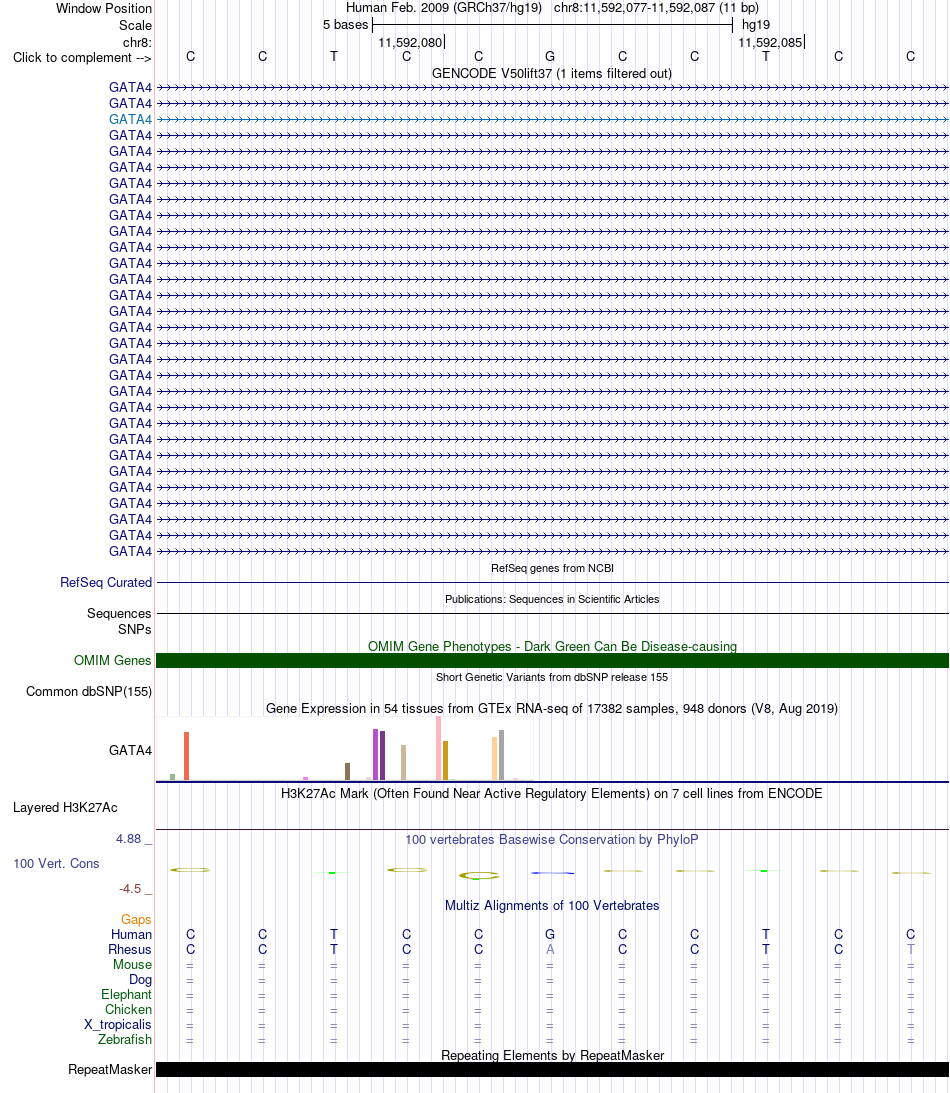950x1093 pixels.
Task: Open "Multiz Alignments of 100 Vertebrates" title
Action: 552,905
